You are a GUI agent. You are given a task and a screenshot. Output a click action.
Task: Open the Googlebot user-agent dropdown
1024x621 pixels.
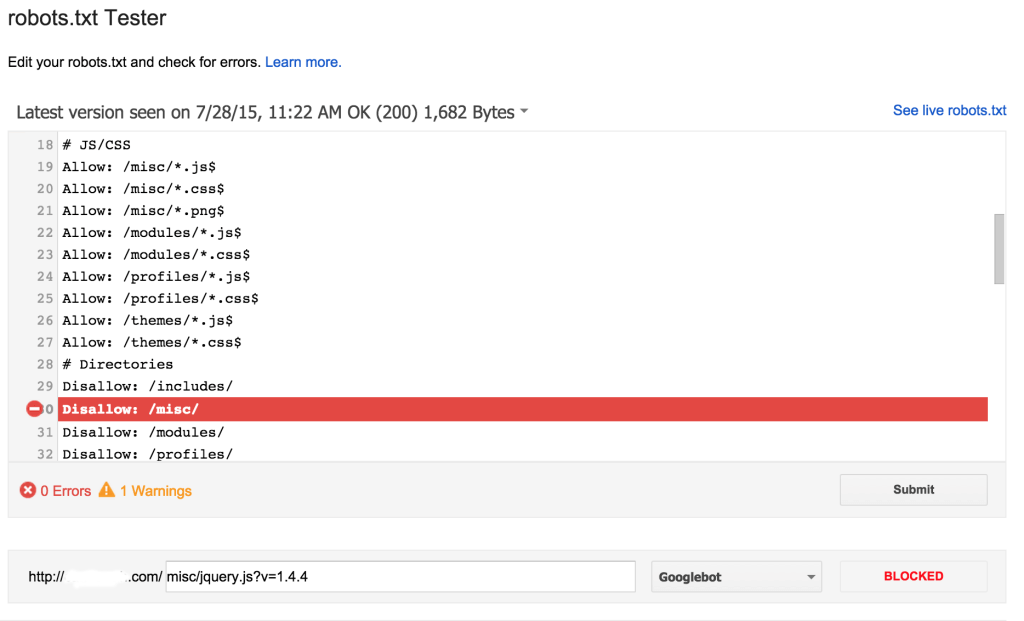tap(736, 576)
